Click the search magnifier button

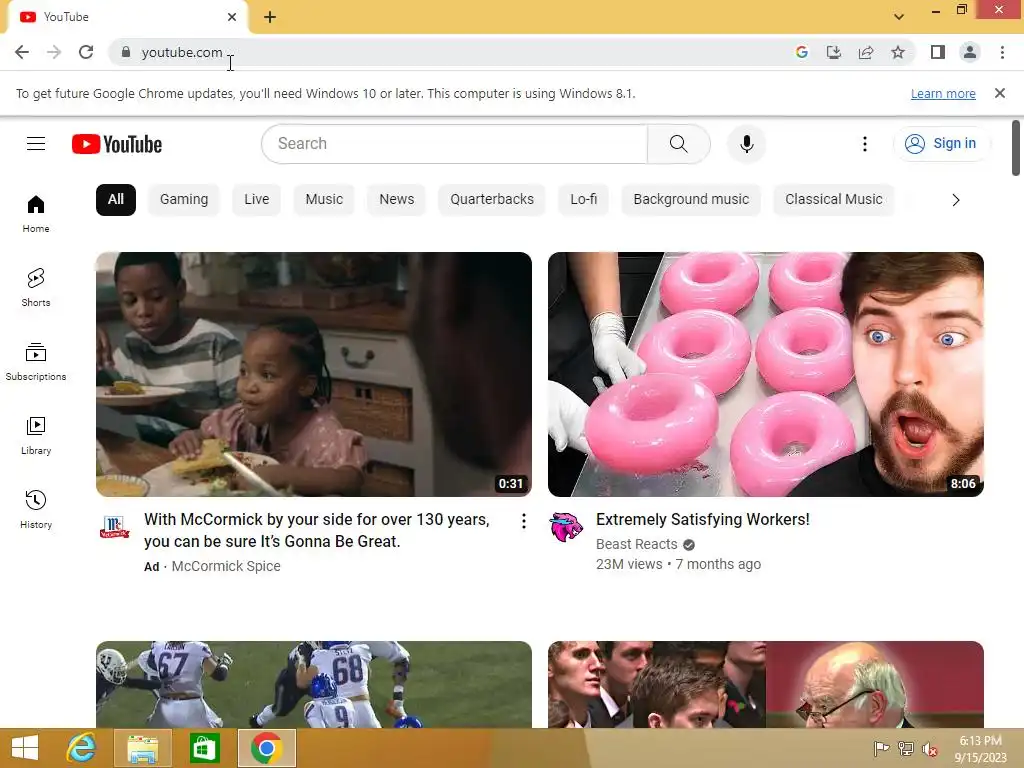pos(679,144)
